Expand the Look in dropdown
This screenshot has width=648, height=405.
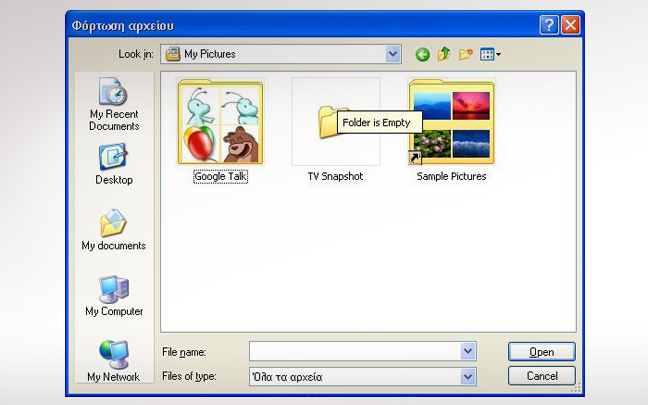393,54
